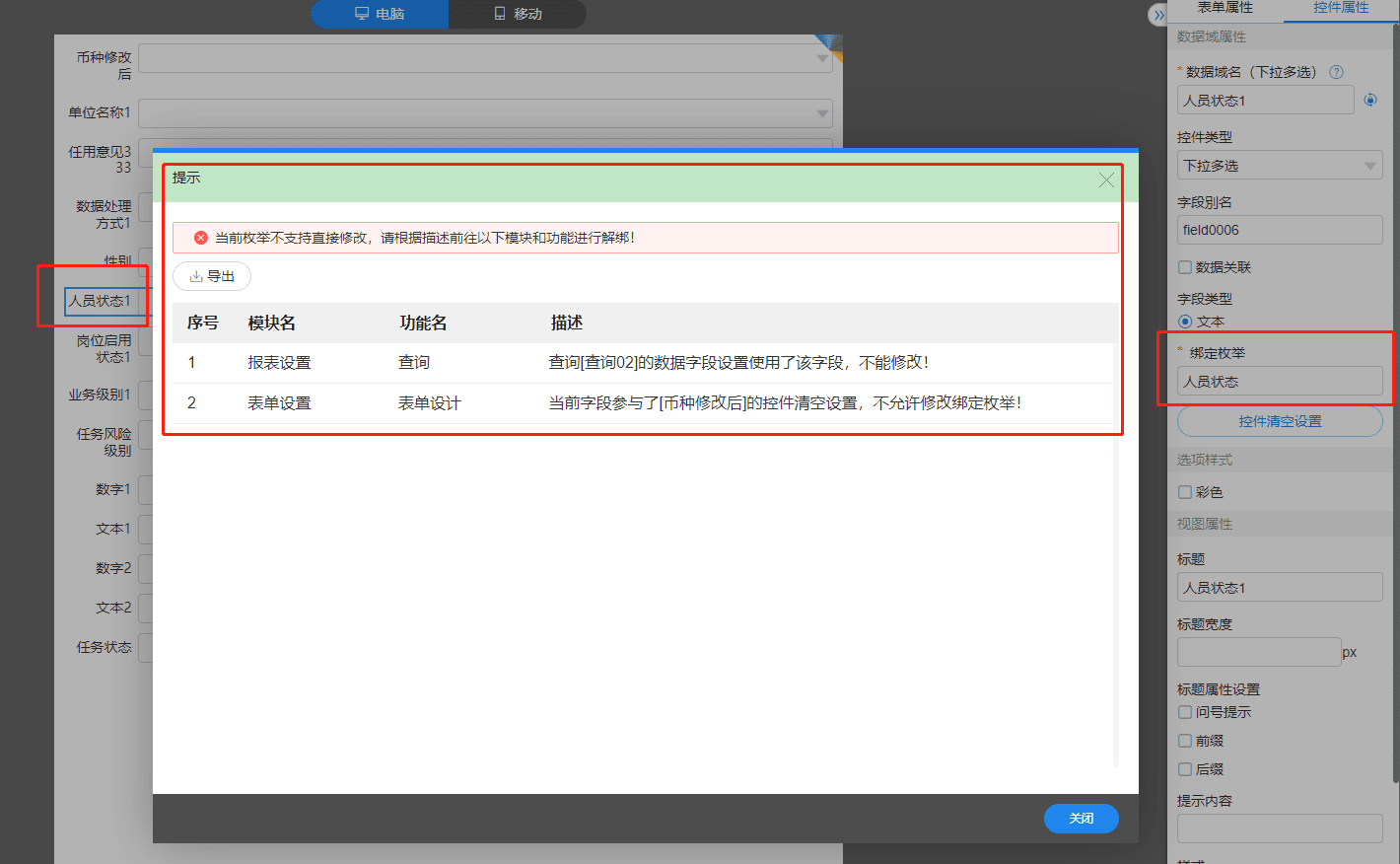
Task: Click the description starting with 当前字段参与了
Action: tap(785, 403)
